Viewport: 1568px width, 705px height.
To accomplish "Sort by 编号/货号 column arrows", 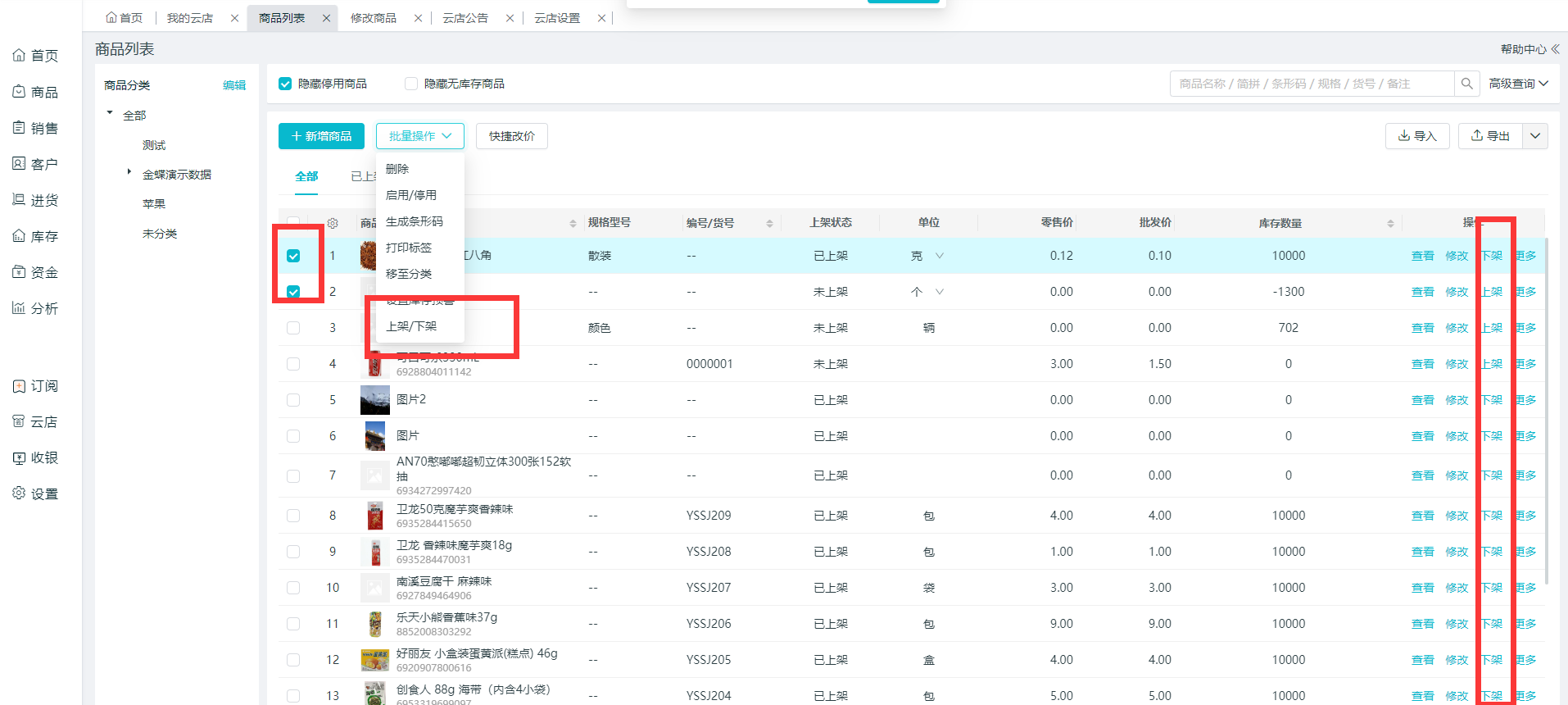I will click(769, 223).
